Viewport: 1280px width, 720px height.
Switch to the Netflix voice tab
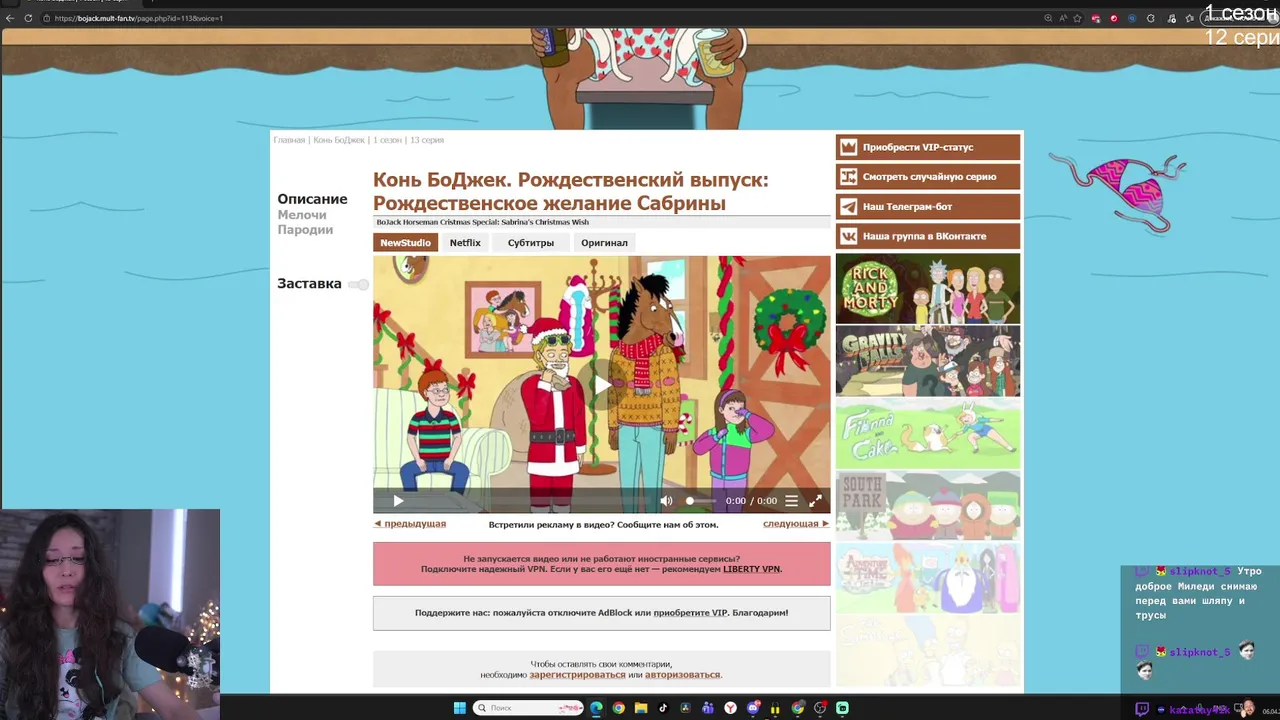click(x=465, y=243)
